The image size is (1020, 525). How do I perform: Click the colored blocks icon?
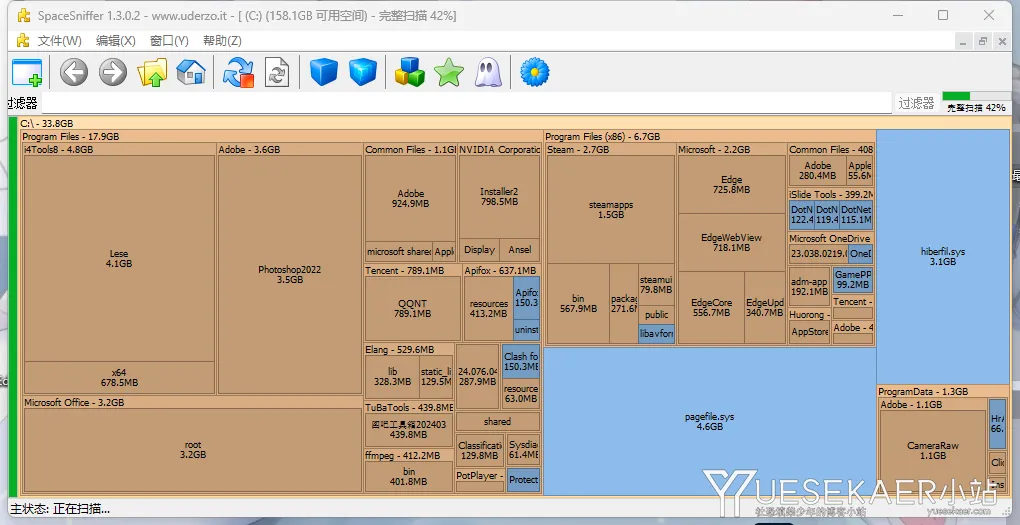pos(410,72)
